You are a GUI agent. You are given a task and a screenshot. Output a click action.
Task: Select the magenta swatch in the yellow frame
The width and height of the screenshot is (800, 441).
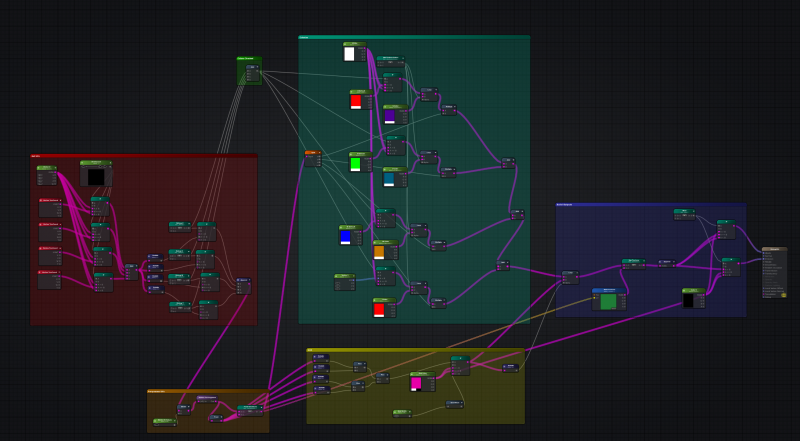click(x=416, y=383)
